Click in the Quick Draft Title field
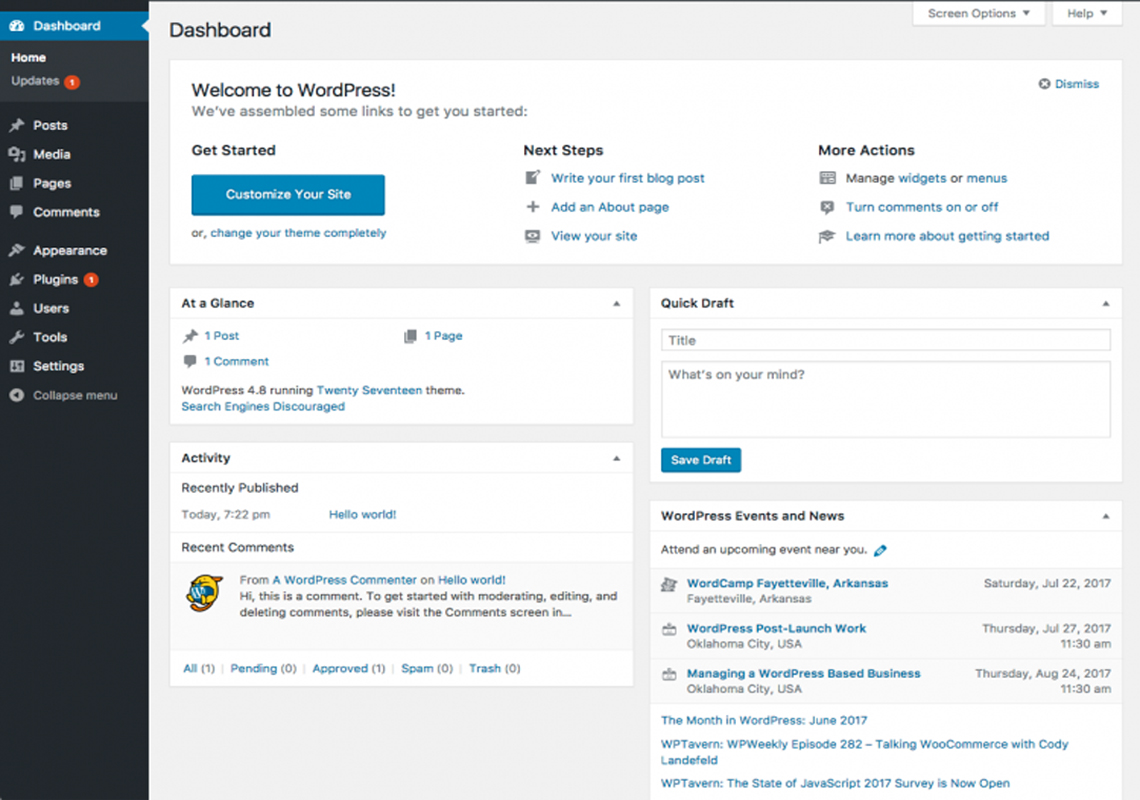The height and width of the screenshot is (800, 1140). [x=886, y=340]
